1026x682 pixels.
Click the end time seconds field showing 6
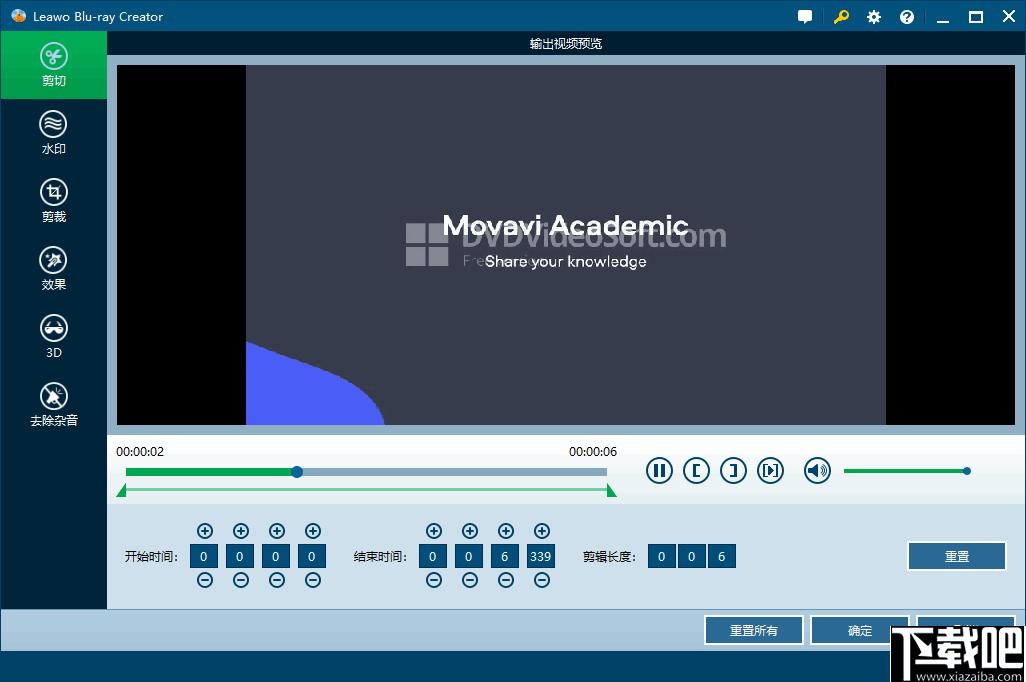tap(505, 556)
